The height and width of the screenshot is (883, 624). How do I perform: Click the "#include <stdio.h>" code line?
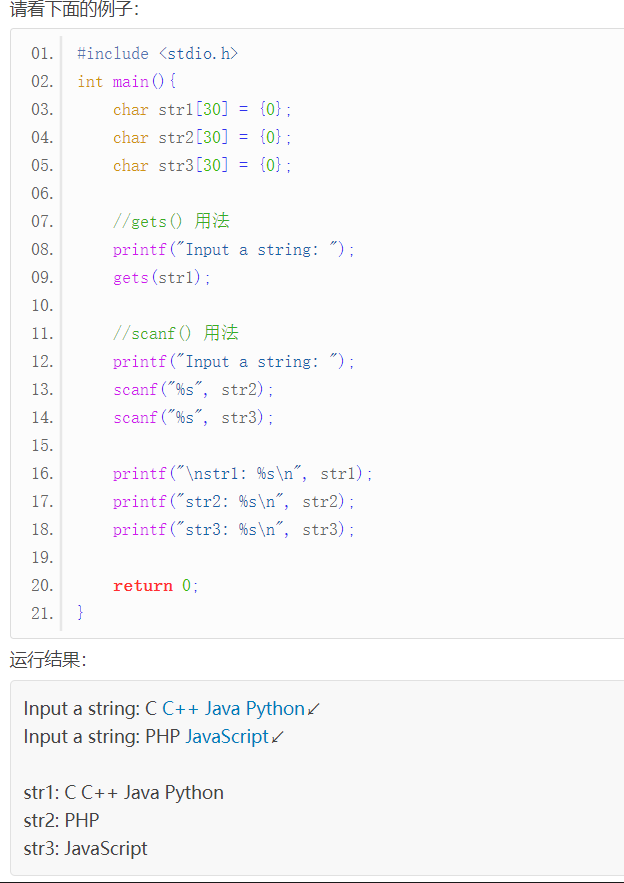(x=158, y=53)
